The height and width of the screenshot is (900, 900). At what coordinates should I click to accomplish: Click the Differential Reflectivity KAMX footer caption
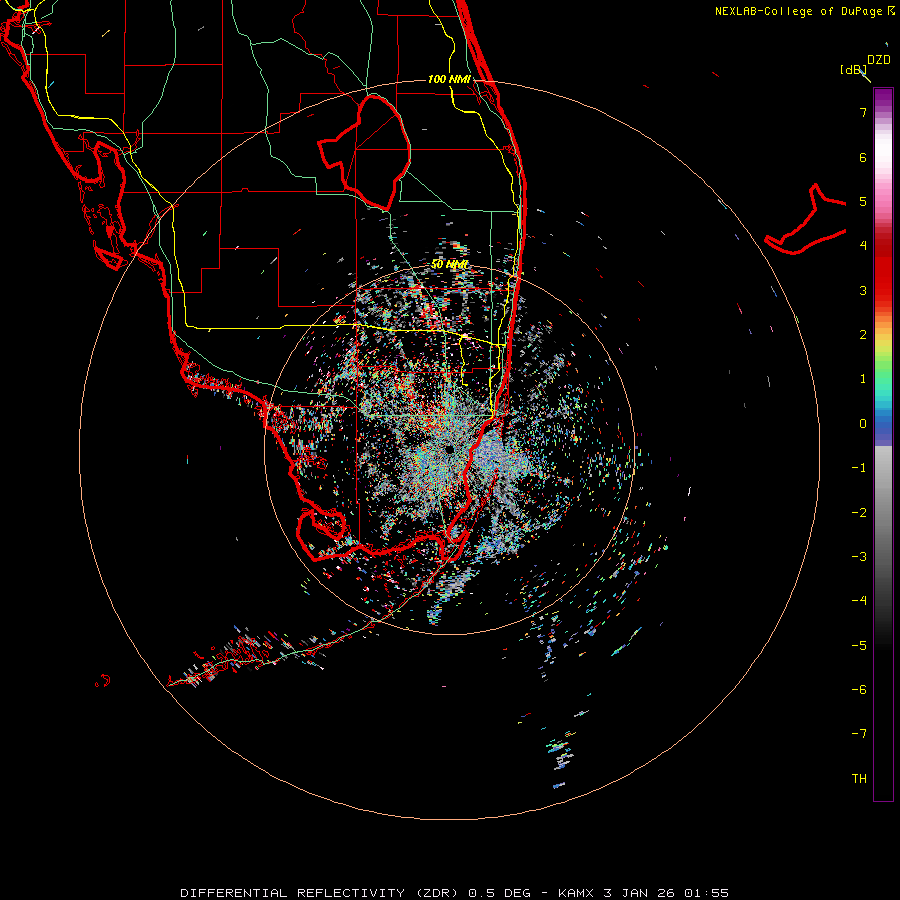pos(454,893)
